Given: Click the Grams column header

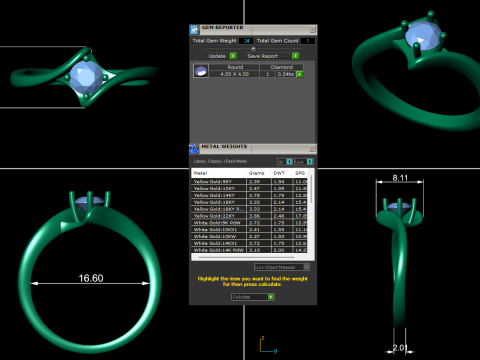Looking at the screenshot, I should [x=258, y=173].
